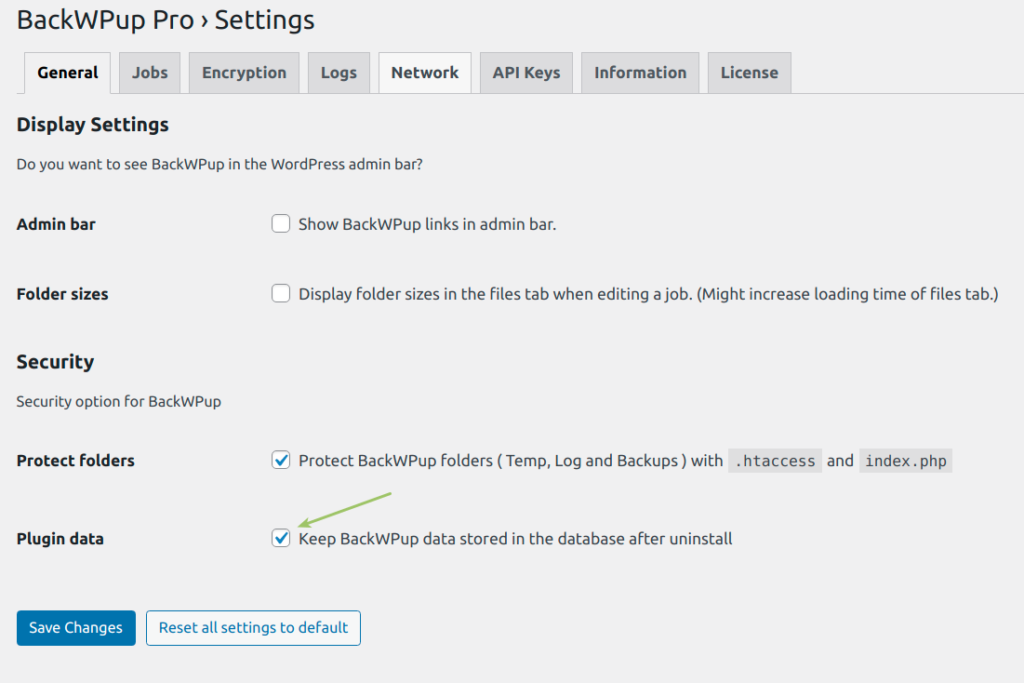This screenshot has height=683, width=1024.
Task: Switch to the Network tab
Action: click(424, 72)
